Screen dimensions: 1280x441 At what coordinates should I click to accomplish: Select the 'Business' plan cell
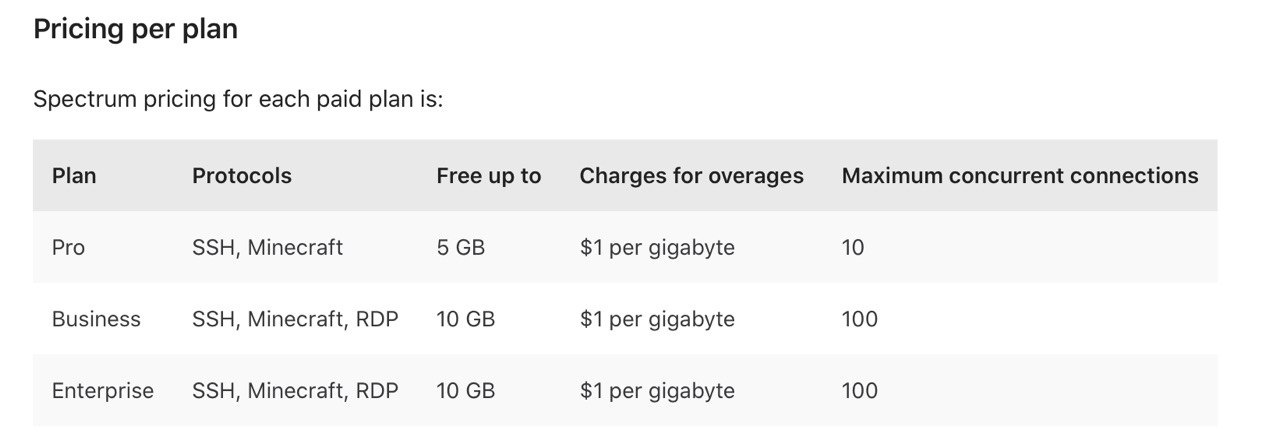pos(96,319)
